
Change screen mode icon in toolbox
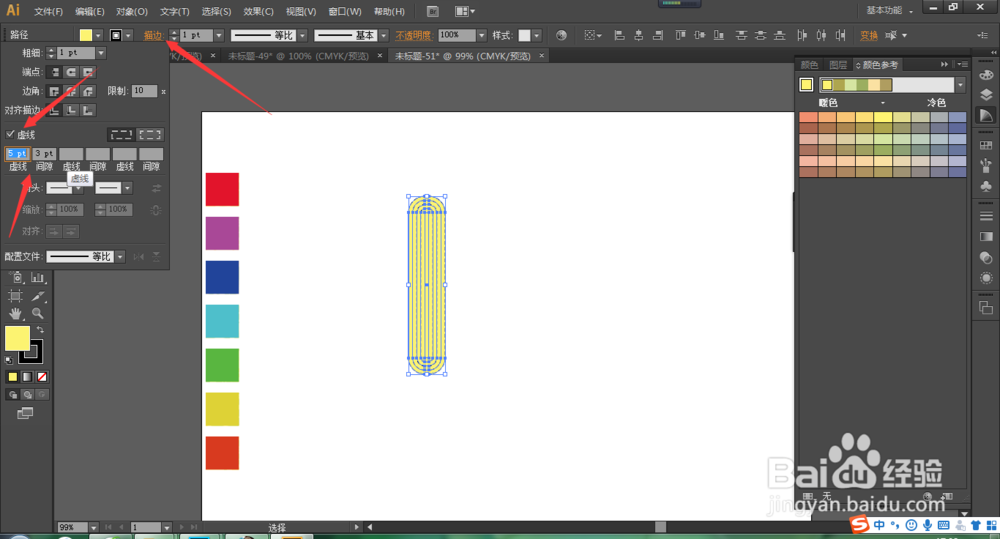coord(25,413)
